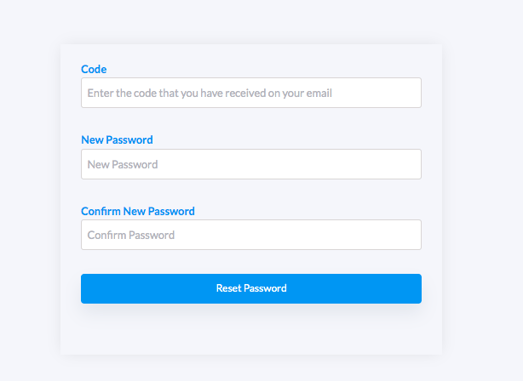Click the Reset Password button

(x=251, y=289)
